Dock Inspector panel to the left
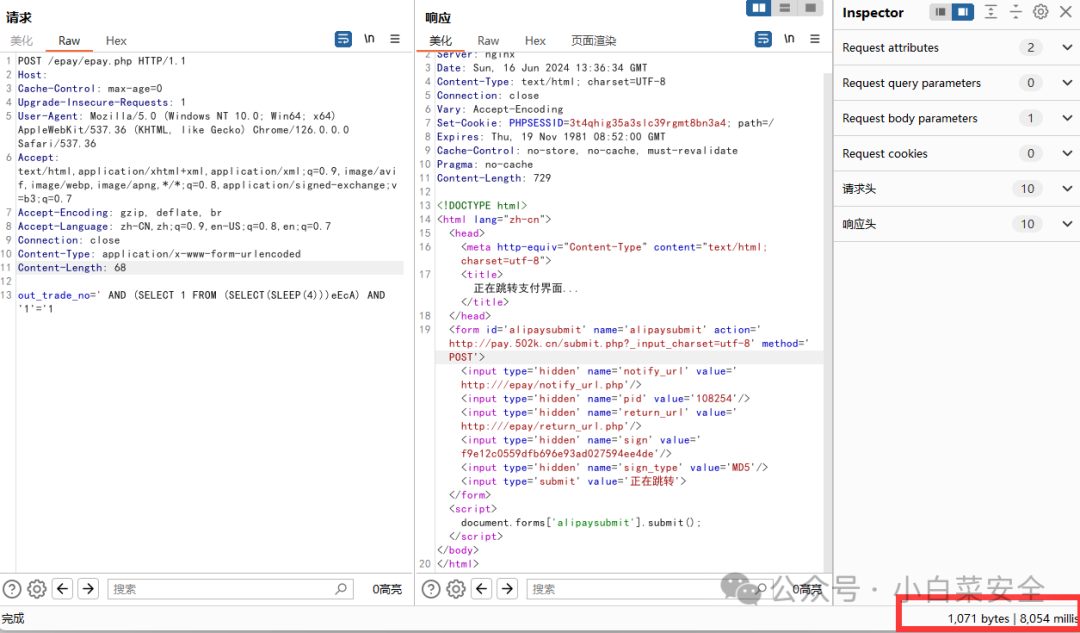 [941, 12]
